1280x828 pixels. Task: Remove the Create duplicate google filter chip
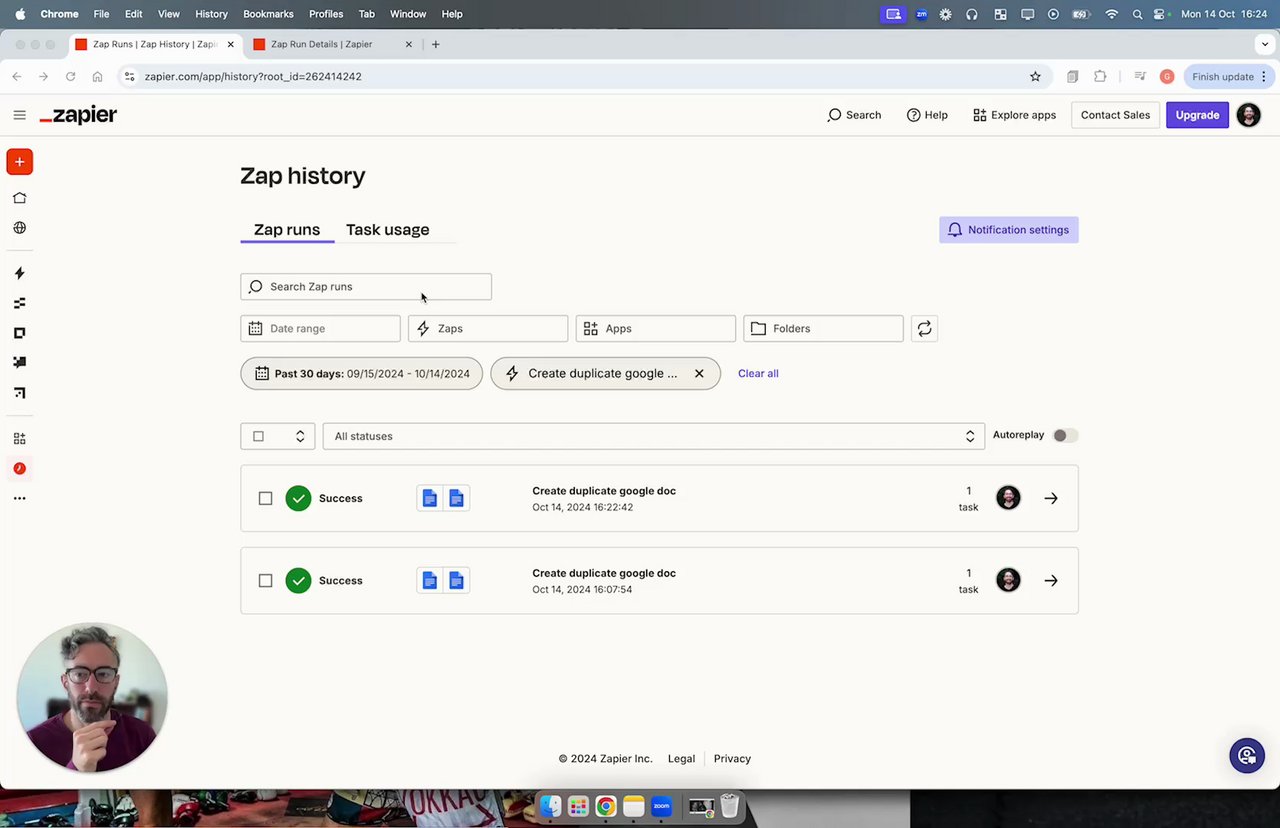(699, 373)
